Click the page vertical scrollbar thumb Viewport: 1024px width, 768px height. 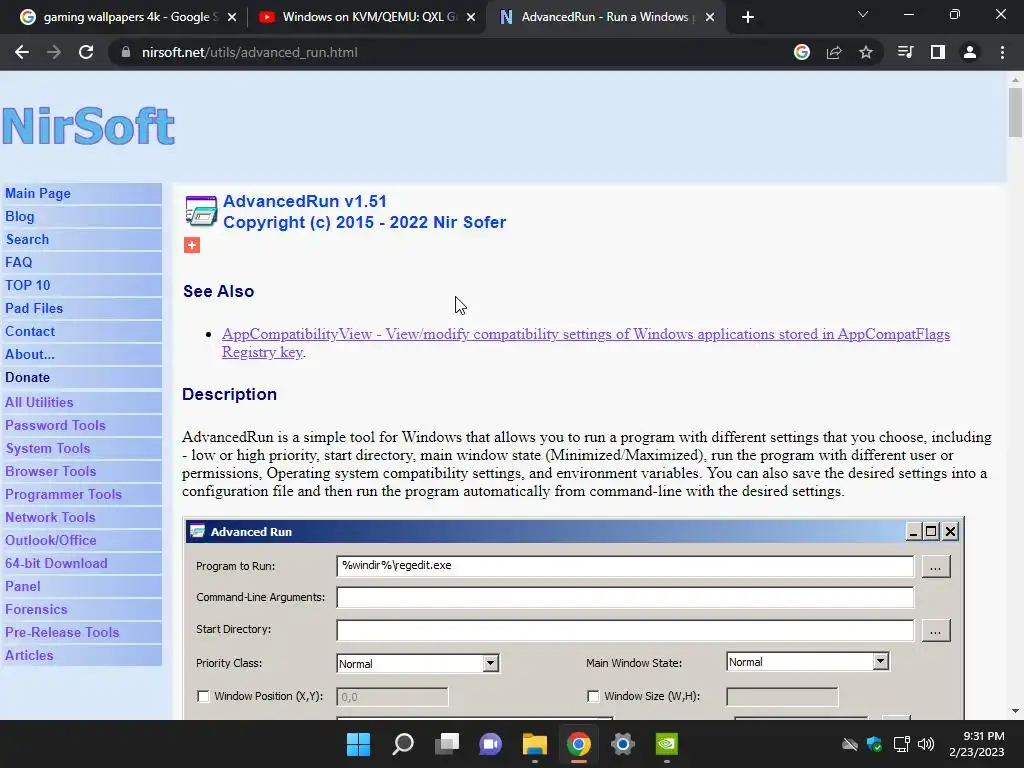(1015, 112)
